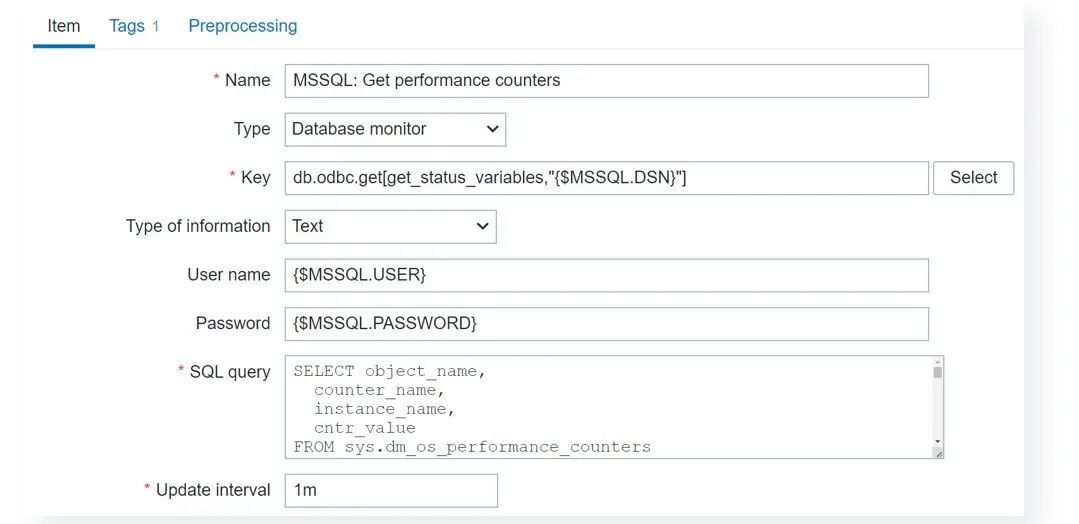This screenshot has height=524, width=1079.
Task: Click the SQL query scrollbar thumb
Action: tap(938, 373)
